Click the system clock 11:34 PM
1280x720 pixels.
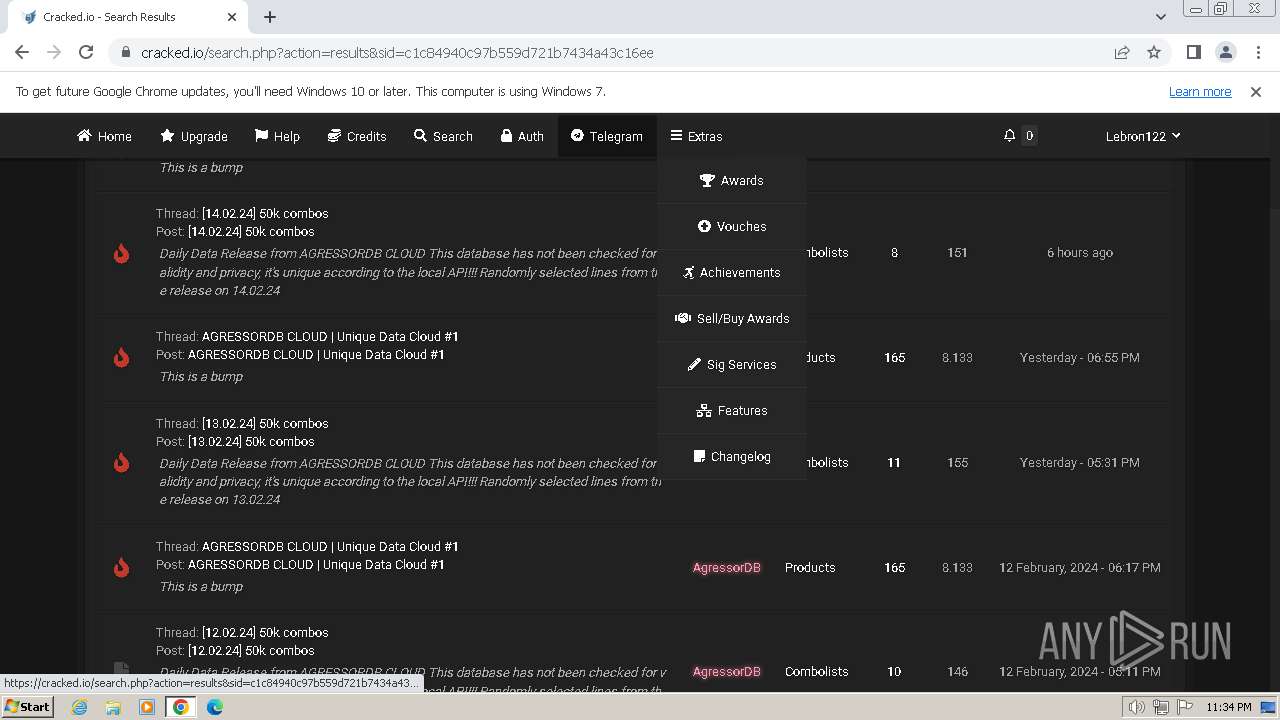point(1229,707)
